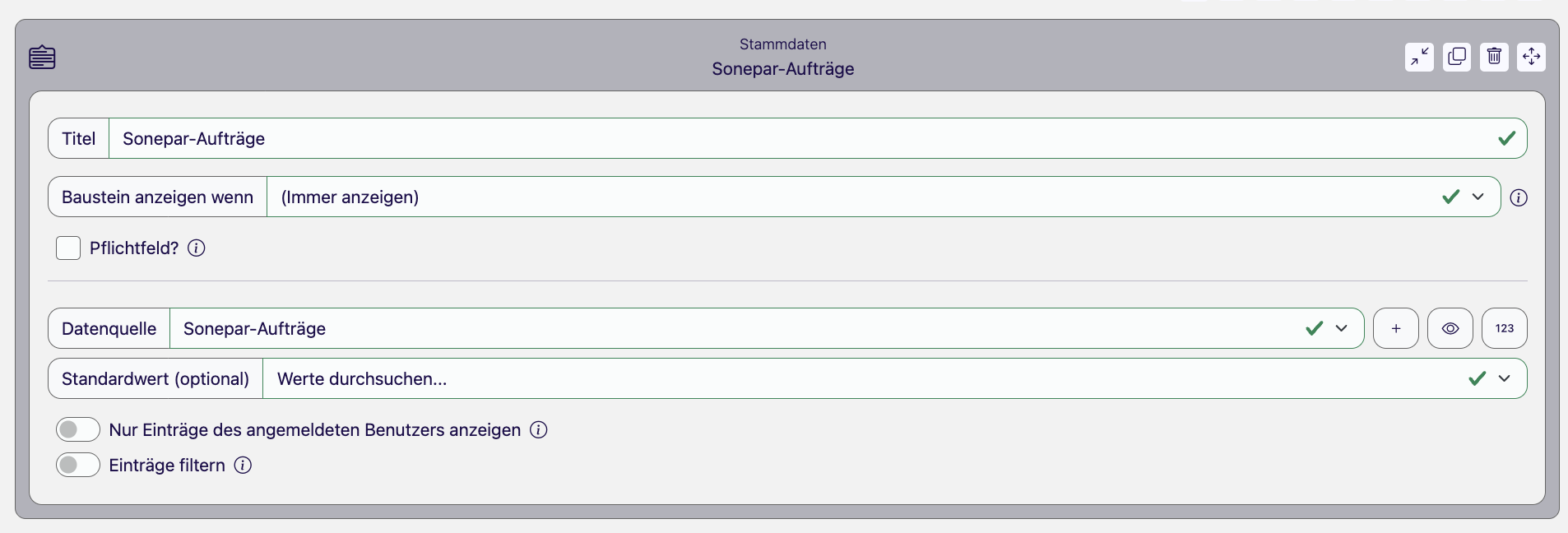Preview the Datenquelle with eye button

pos(1450,328)
